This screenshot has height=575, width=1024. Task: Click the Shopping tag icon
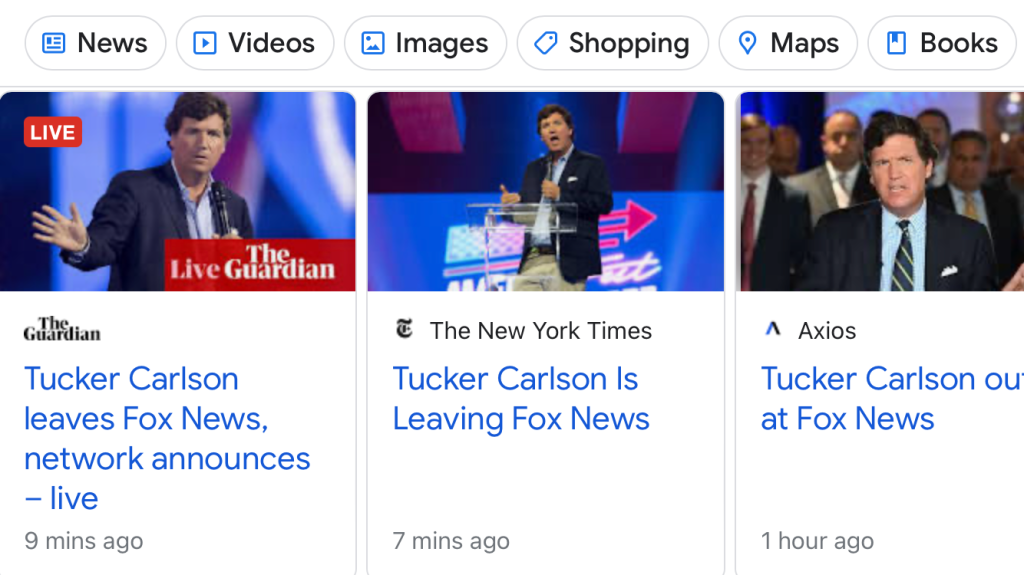click(545, 43)
